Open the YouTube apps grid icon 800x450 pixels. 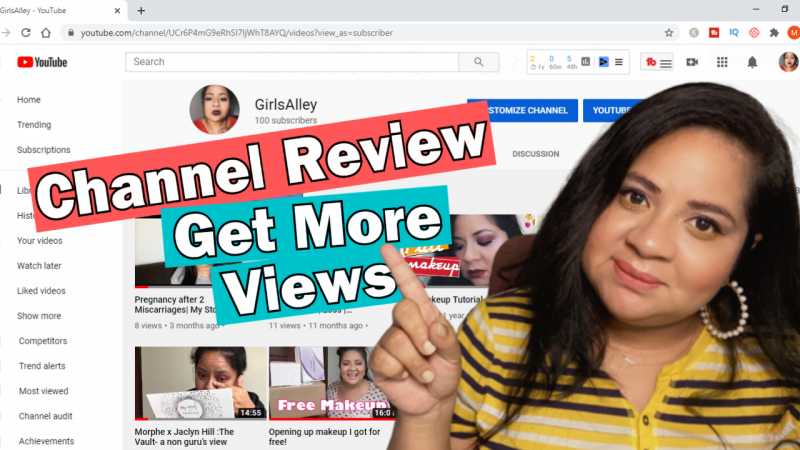click(722, 62)
